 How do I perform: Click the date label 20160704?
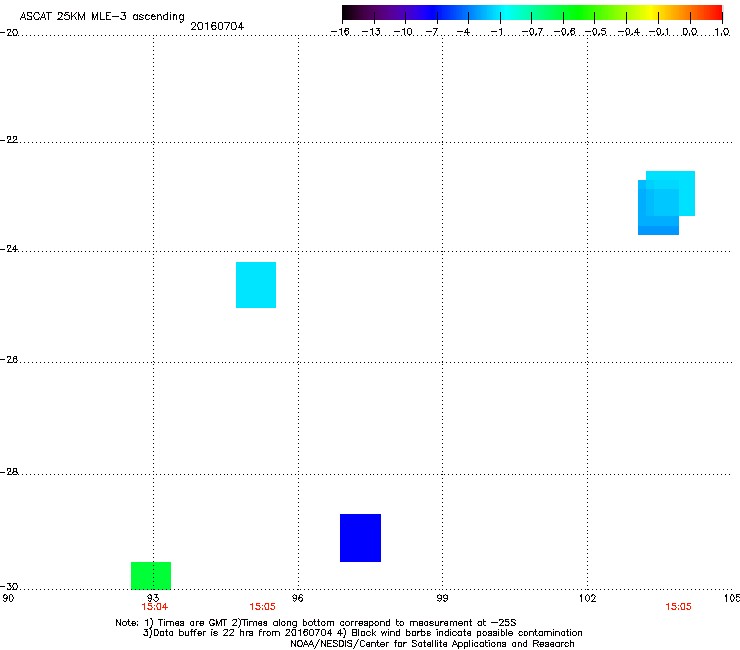tap(217, 26)
